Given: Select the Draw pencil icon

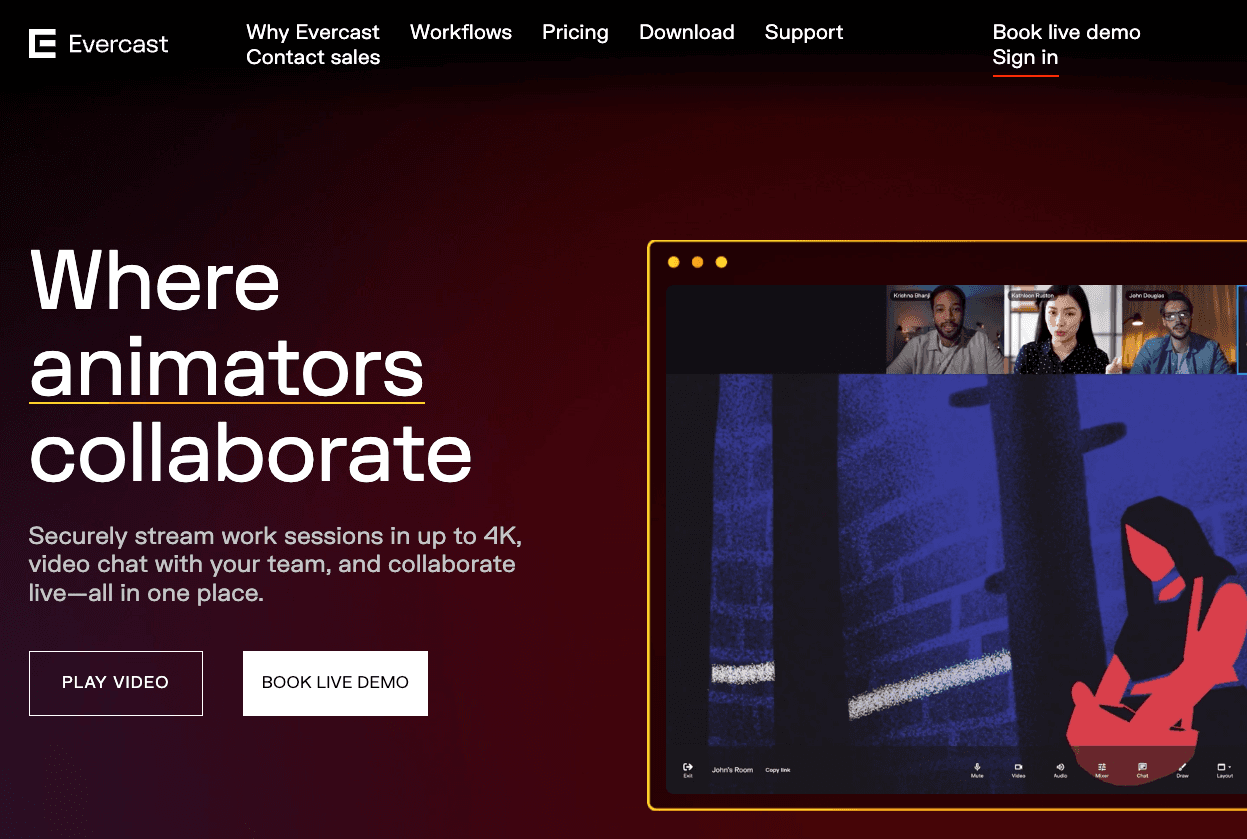Looking at the screenshot, I should (x=1182, y=767).
